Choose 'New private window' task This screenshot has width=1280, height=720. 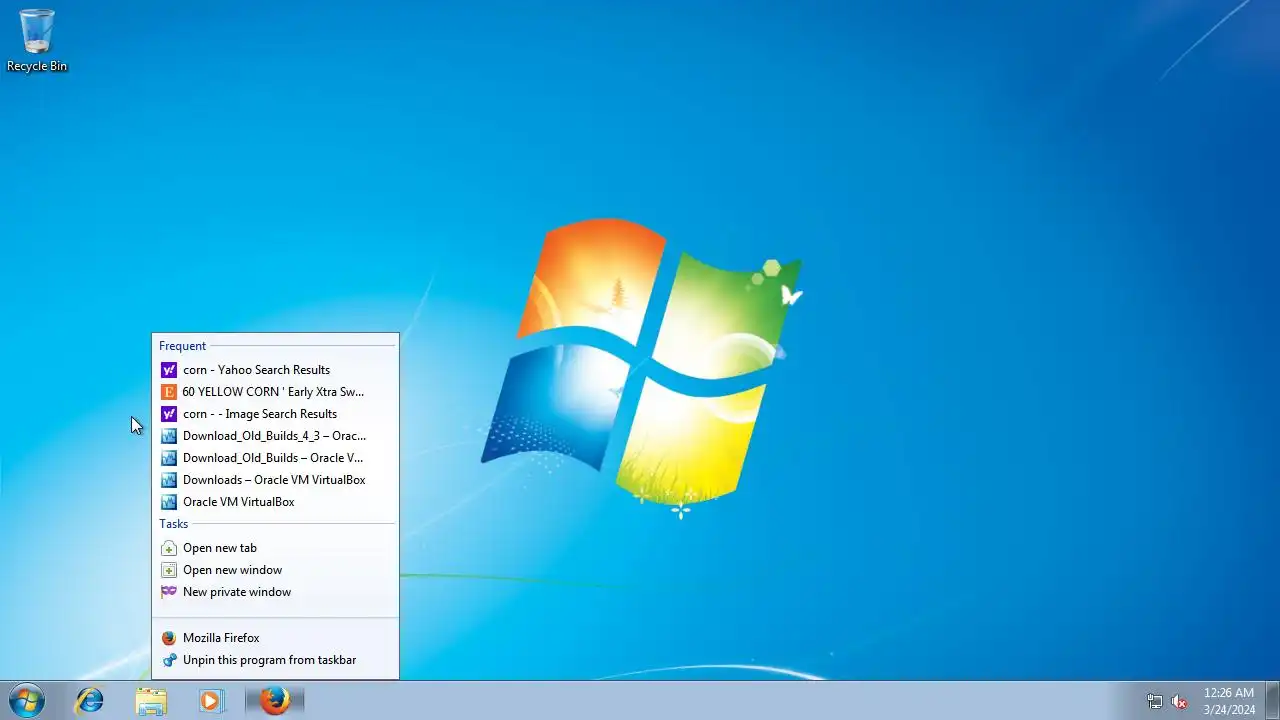[x=275, y=592]
